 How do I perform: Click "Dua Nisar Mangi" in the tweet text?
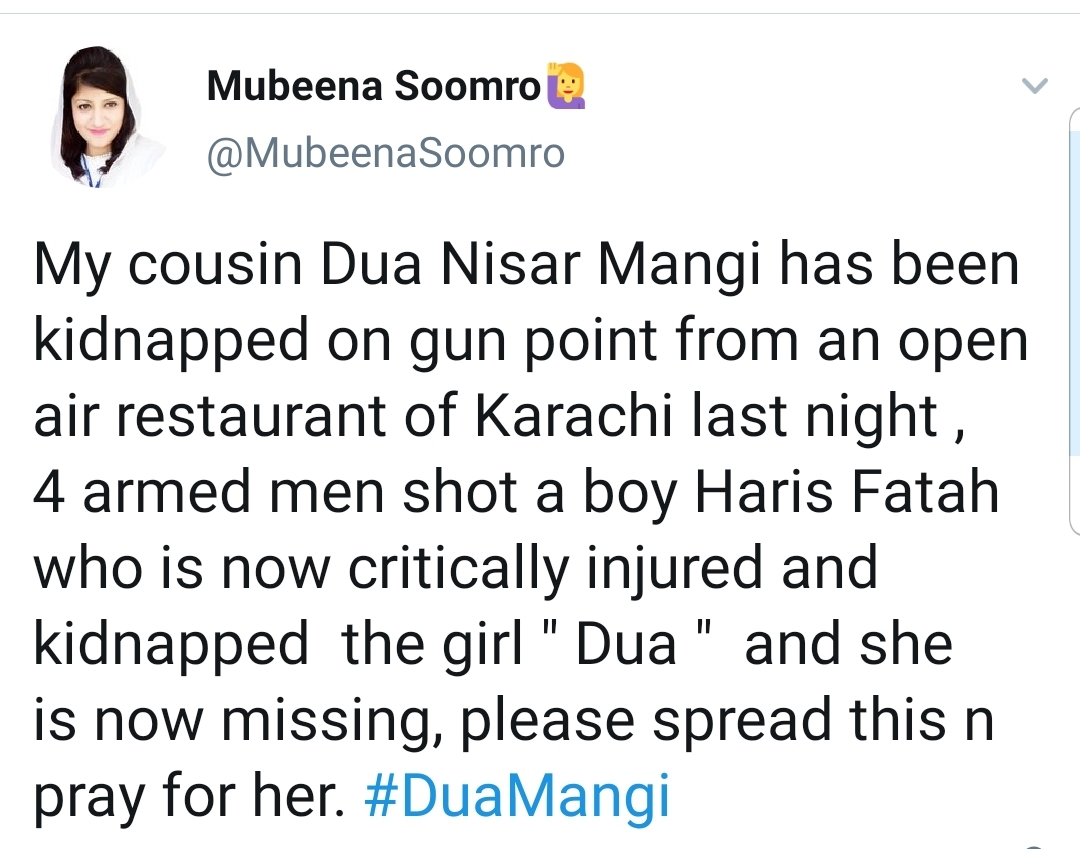coord(541,265)
